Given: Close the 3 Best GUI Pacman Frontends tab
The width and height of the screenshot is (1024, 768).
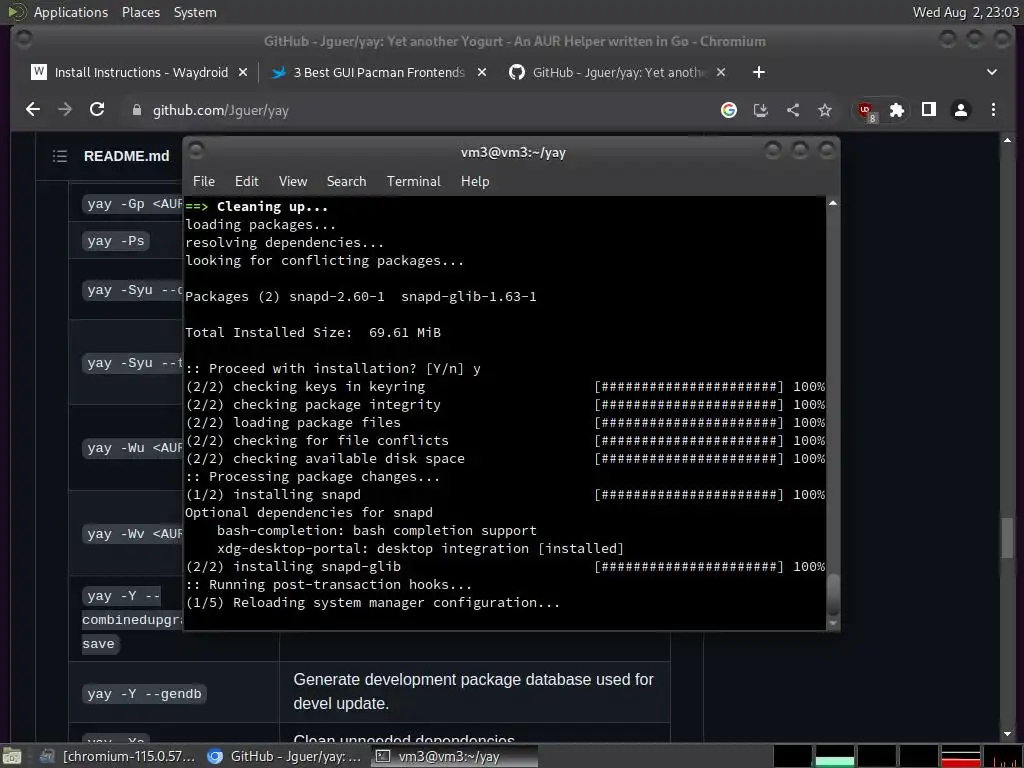Looking at the screenshot, I should (x=482, y=72).
